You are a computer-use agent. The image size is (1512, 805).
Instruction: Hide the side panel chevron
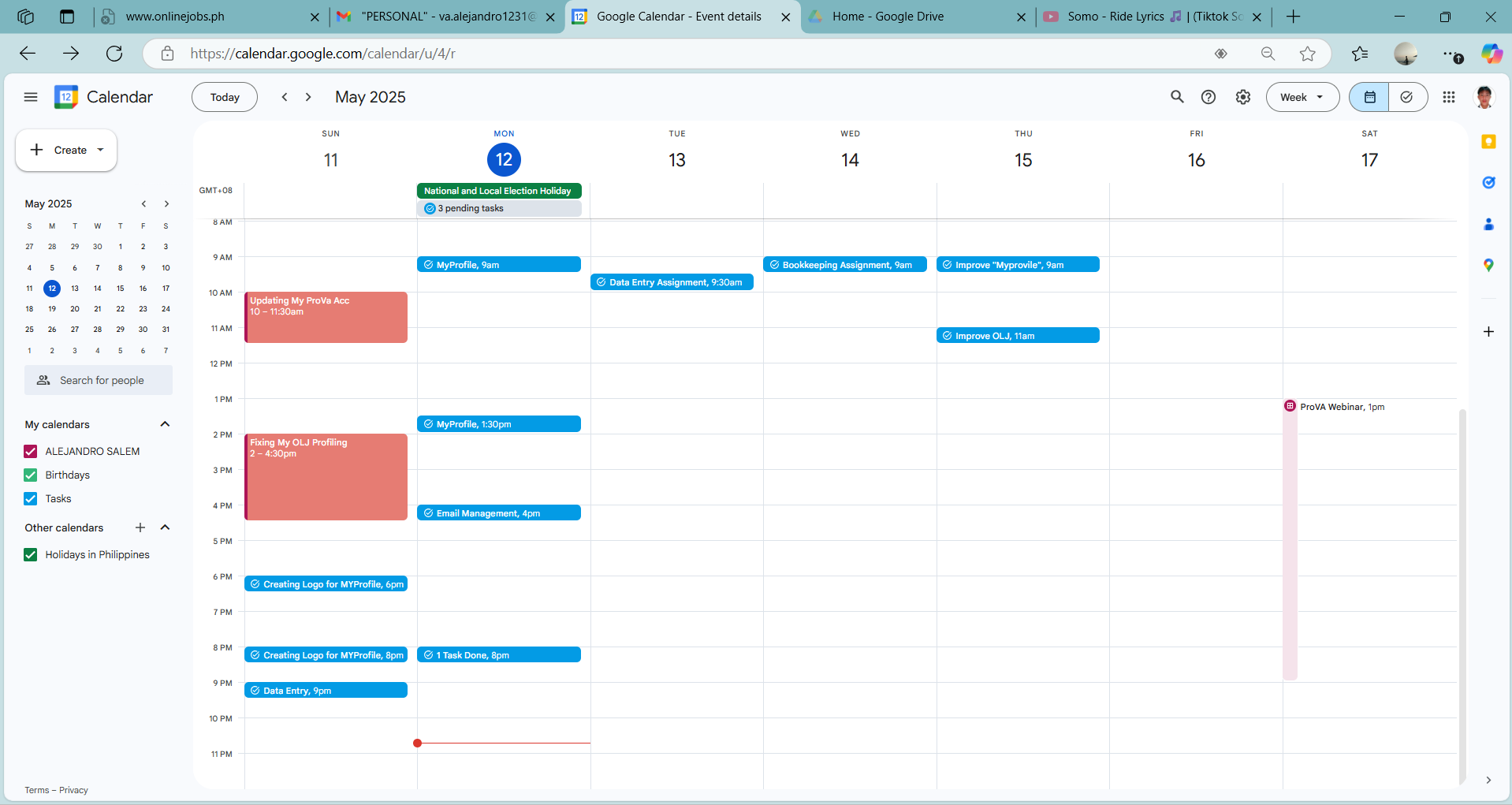pyautogui.click(x=1488, y=780)
